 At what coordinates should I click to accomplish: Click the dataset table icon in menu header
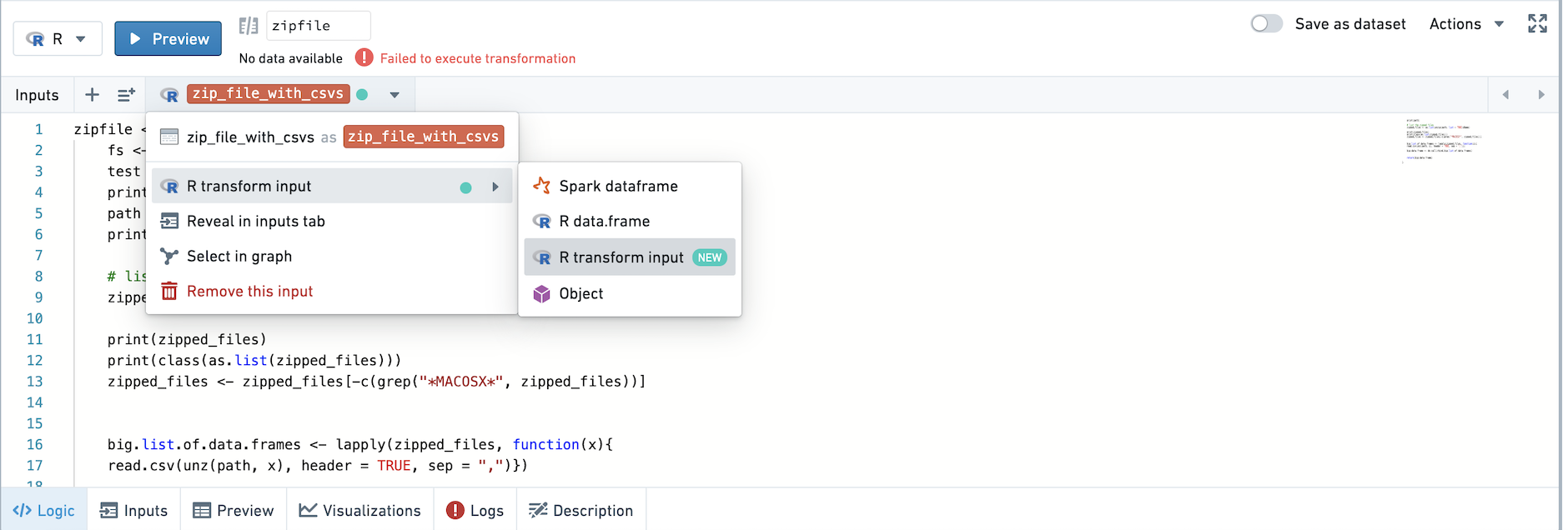[x=169, y=137]
